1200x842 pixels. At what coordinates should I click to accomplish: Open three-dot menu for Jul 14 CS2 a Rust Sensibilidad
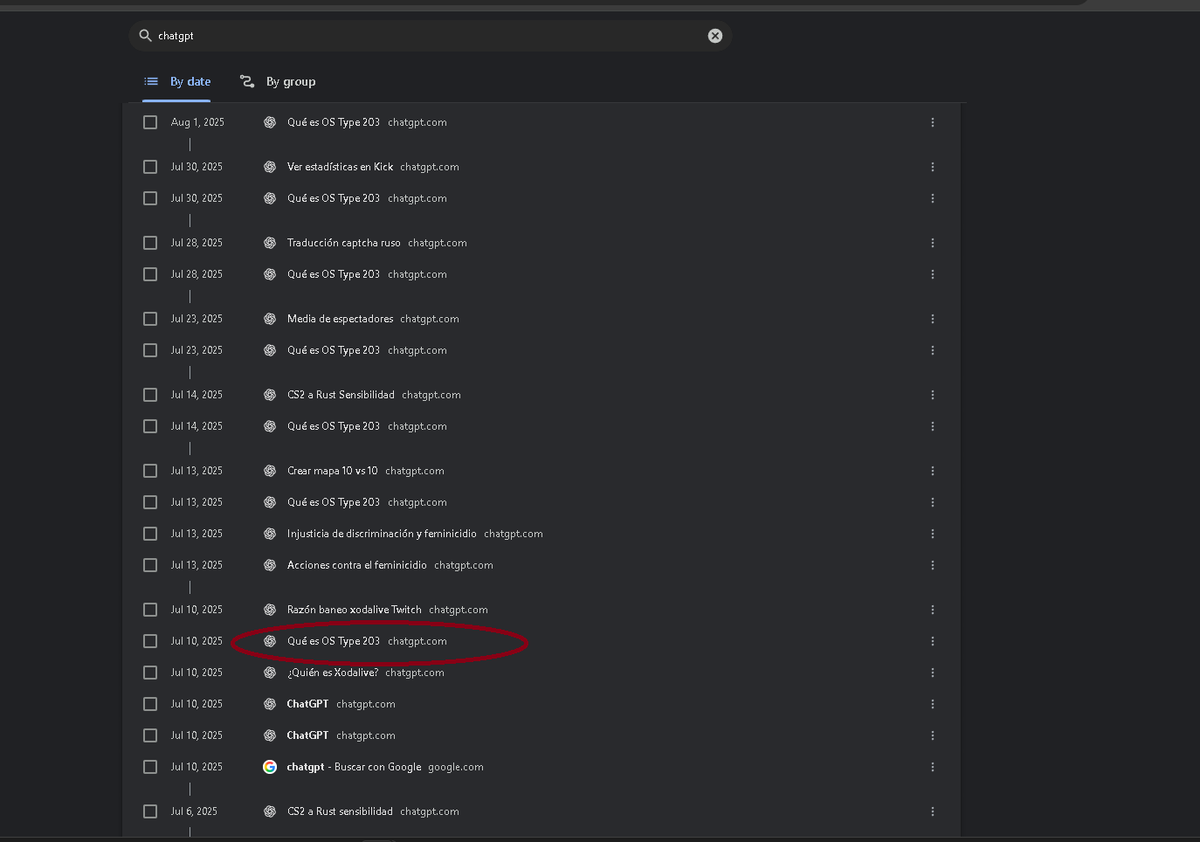tap(933, 395)
